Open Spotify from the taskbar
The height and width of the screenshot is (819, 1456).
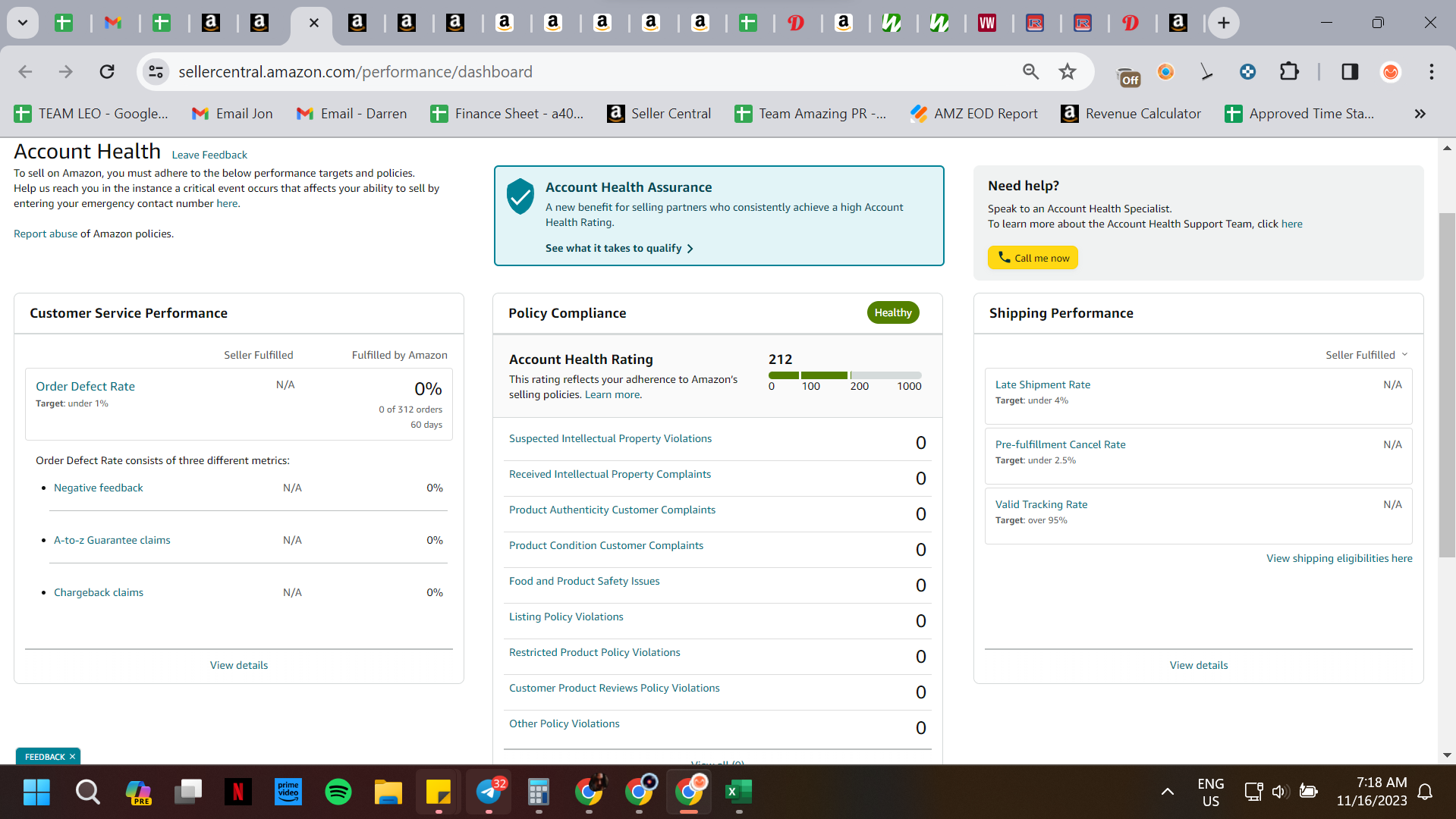click(x=338, y=792)
